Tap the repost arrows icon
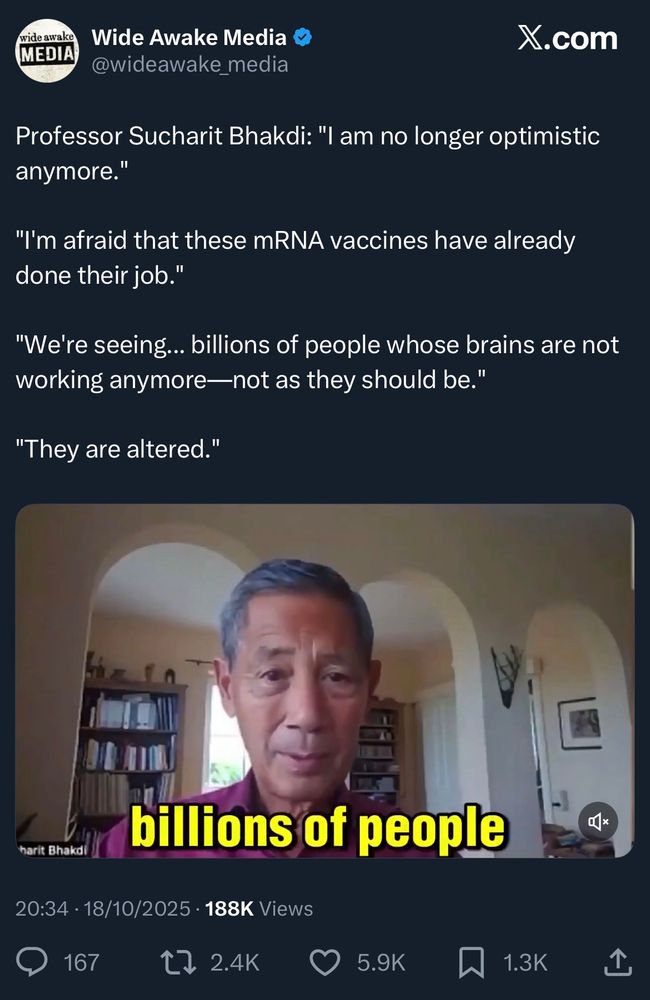The width and height of the screenshot is (650, 1000). [x=178, y=962]
